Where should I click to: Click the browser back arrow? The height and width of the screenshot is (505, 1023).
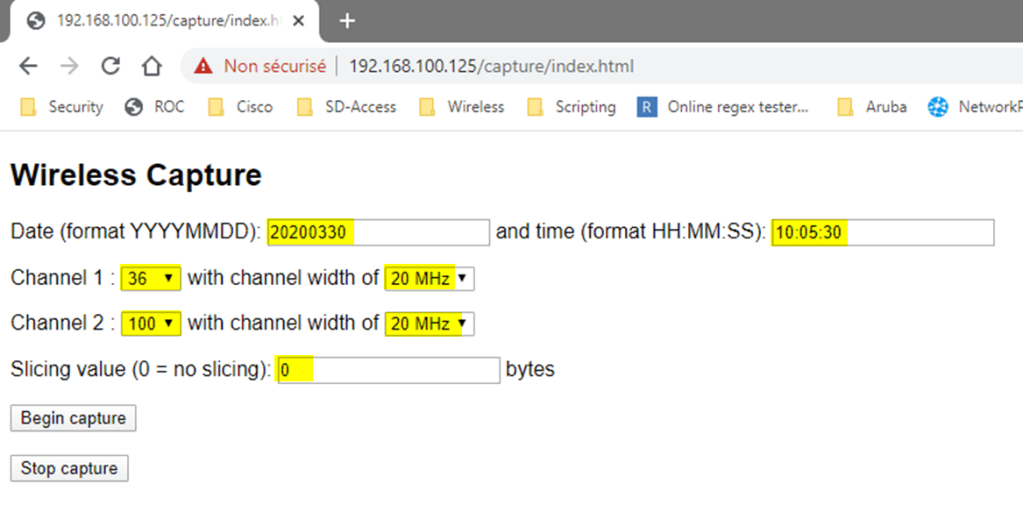tap(28, 66)
